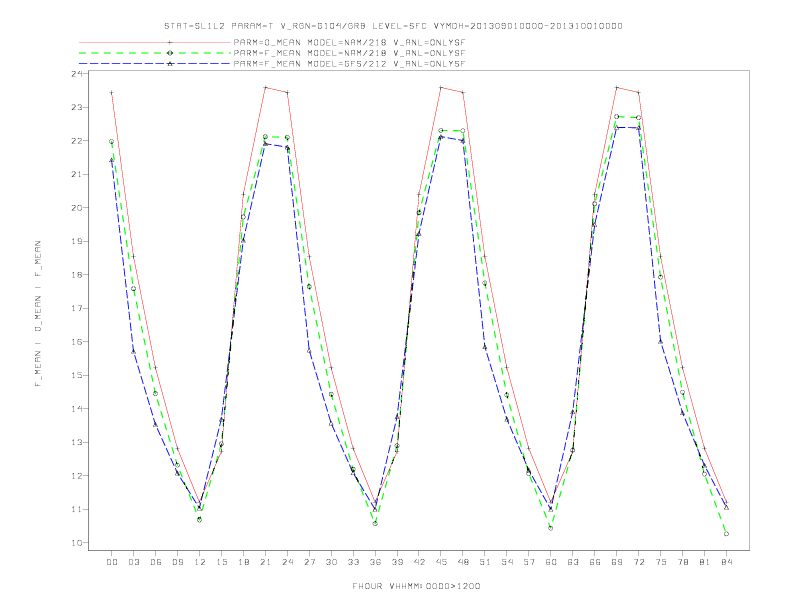Click the y-axis tick value 21
The image size is (792, 612).
(76, 174)
